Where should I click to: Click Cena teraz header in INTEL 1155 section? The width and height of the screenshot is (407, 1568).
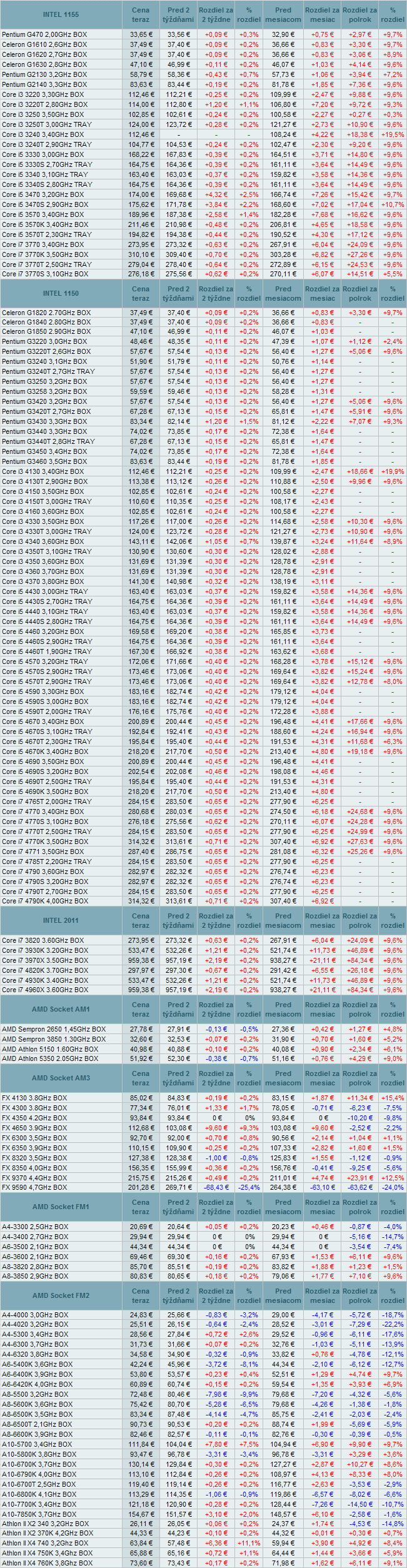click(x=141, y=14)
